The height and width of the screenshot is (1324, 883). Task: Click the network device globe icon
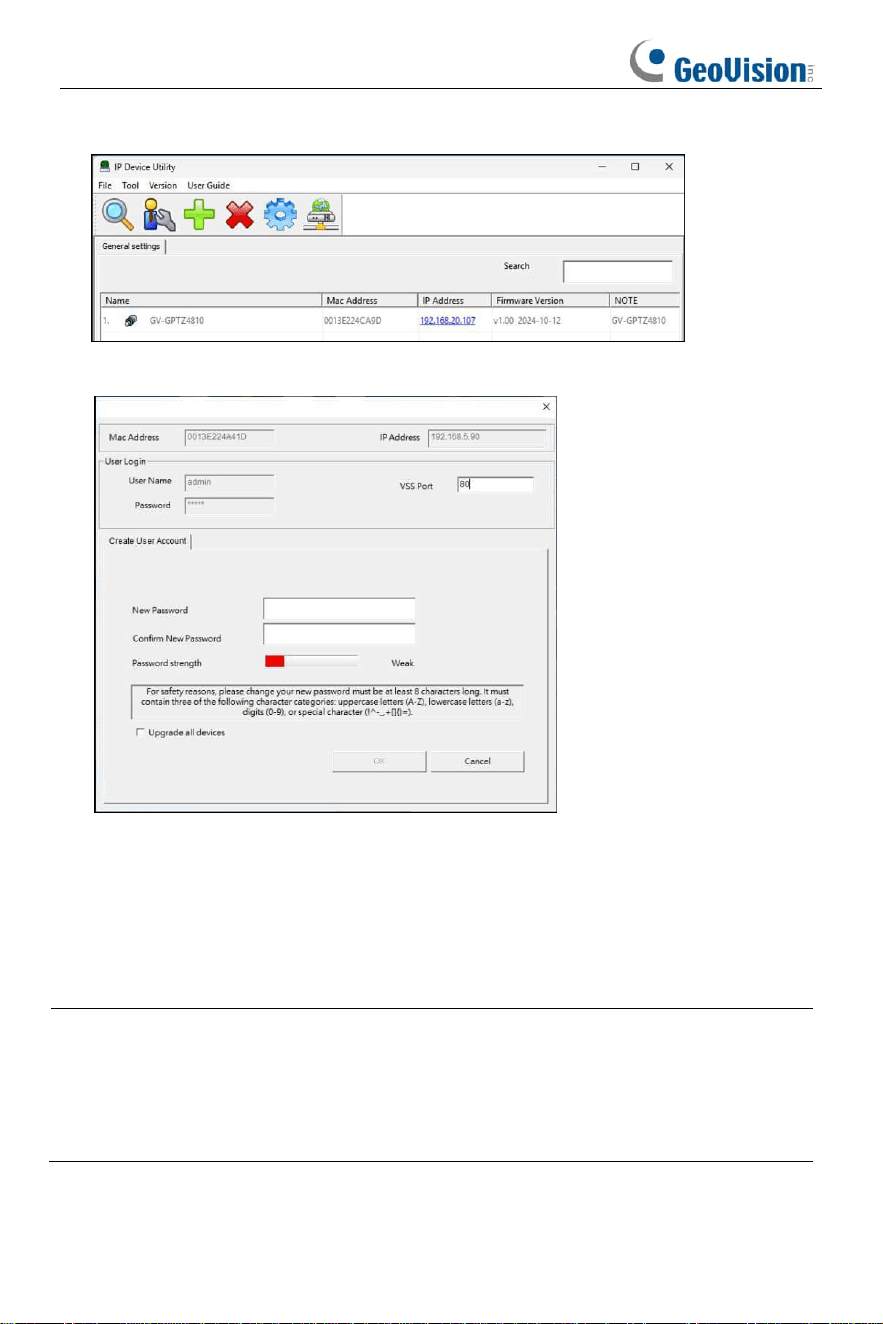(321, 214)
